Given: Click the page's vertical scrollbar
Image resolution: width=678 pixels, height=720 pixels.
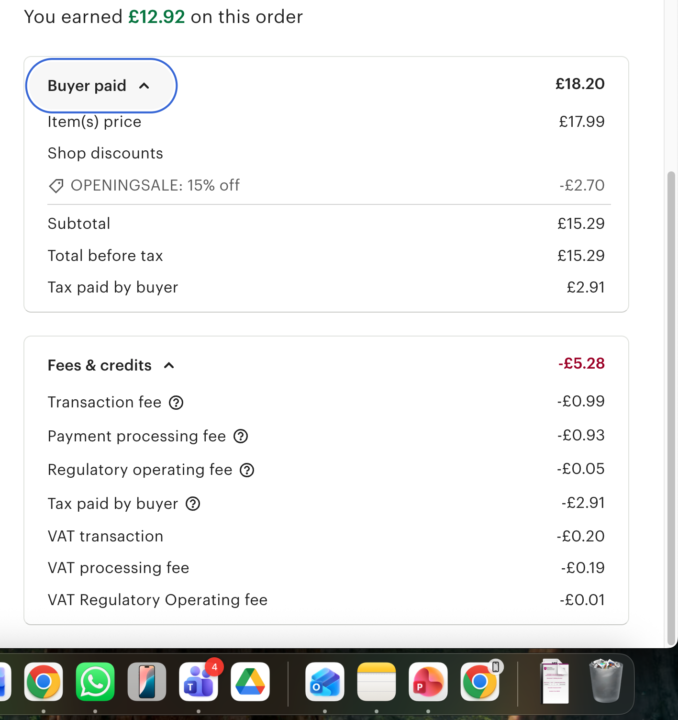Looking at the screenshot, I should click(x=671, y=400).
